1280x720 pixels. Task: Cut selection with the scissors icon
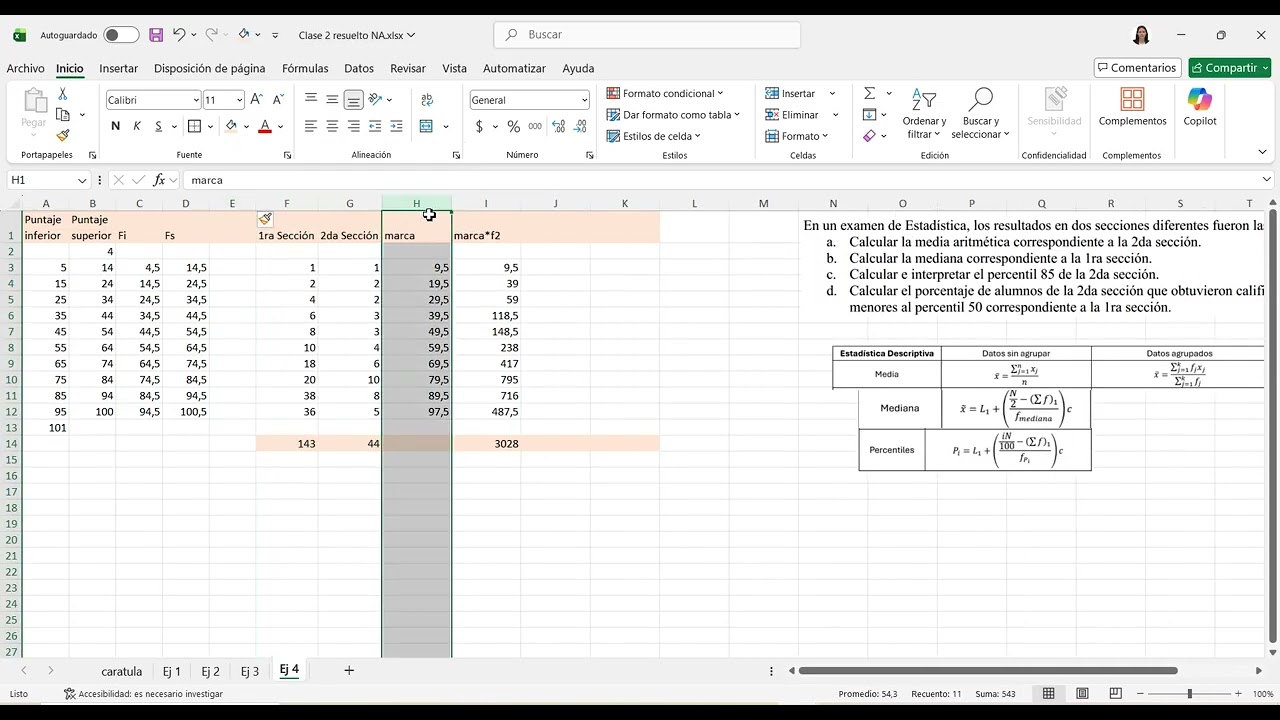(x=63, y=94)
